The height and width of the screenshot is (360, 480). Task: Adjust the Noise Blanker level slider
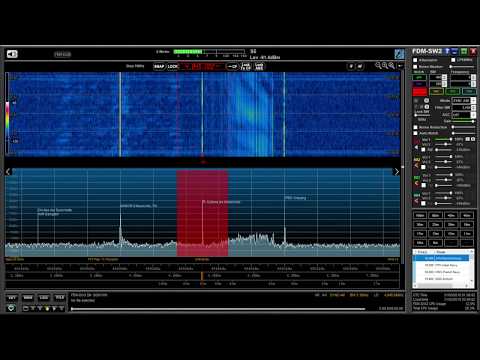point(462,67)
